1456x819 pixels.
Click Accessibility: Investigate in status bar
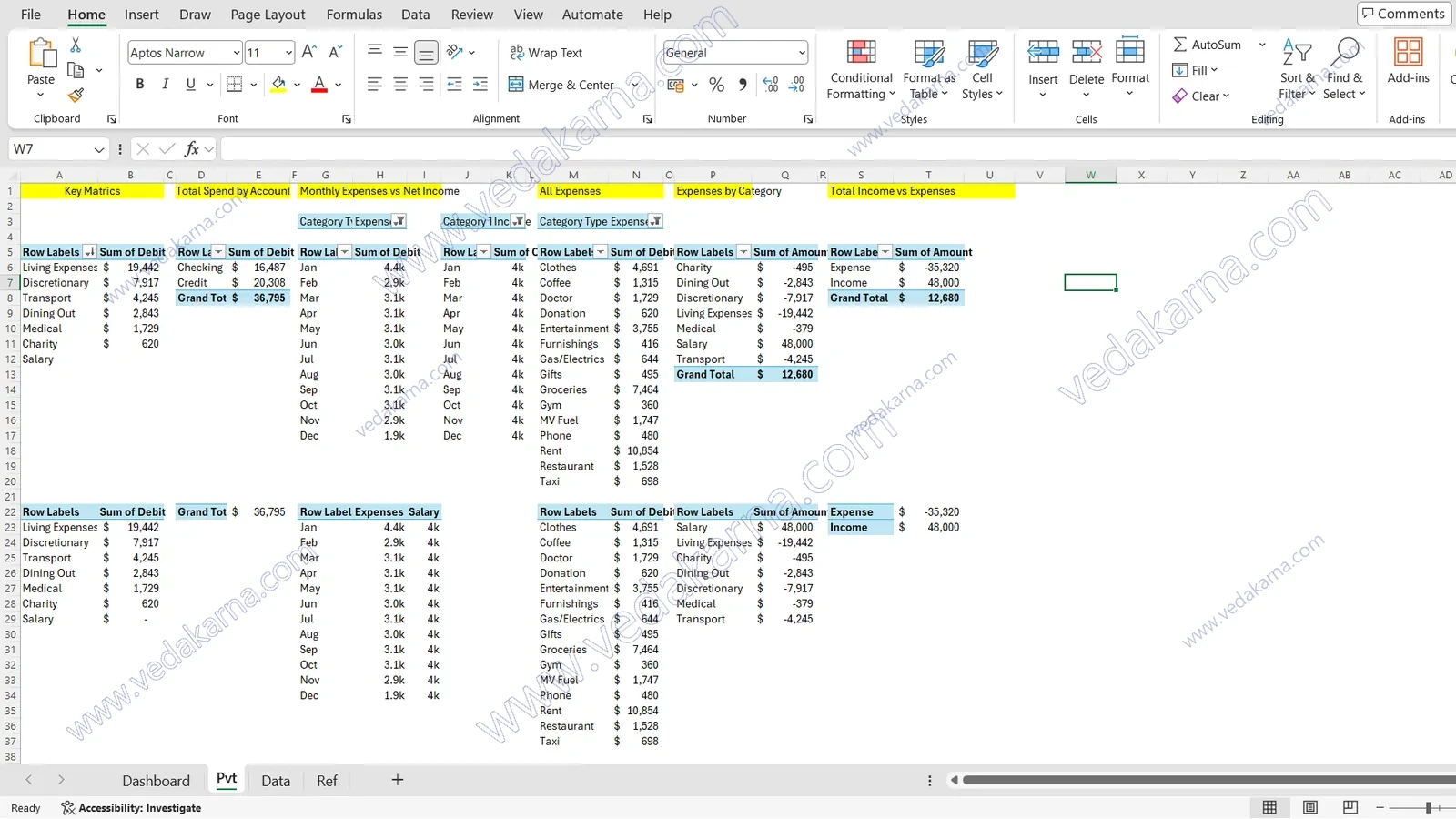pos(131,808)
